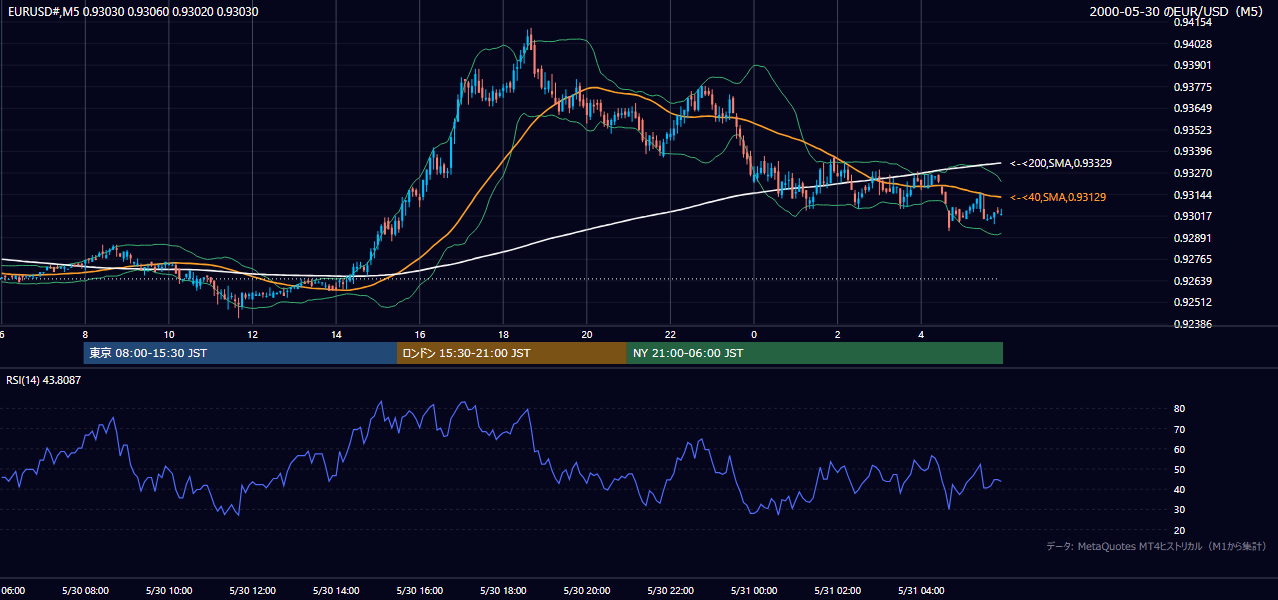
Task: Select the ロンドン 15:30-21:00 JST session bar
Action: click(512, 353)
